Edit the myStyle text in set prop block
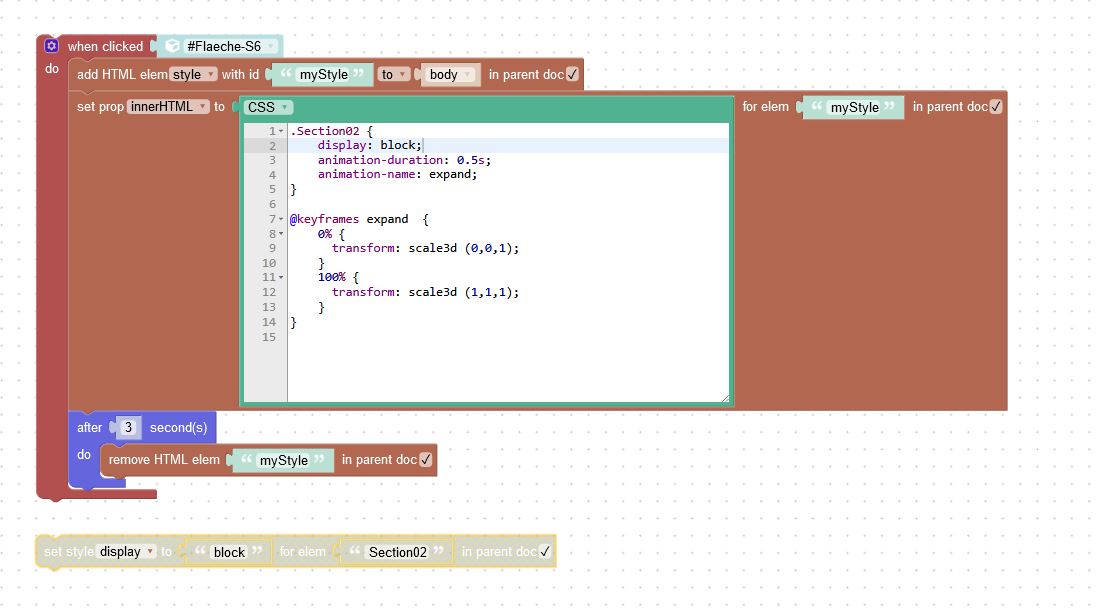The height and width of the screenshot is (613, 1099). 854,107
